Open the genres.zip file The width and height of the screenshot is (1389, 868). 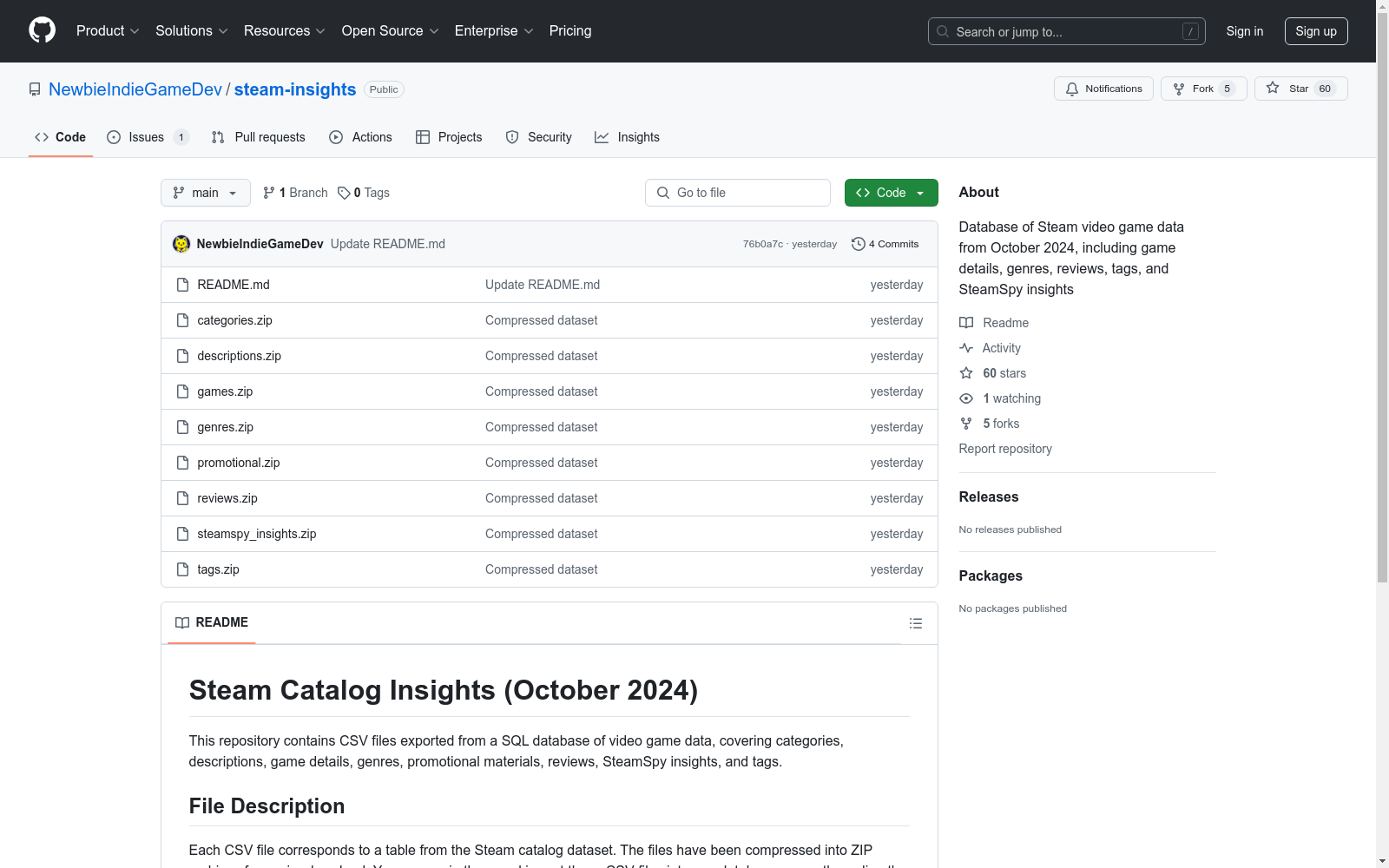coord(225,427)
